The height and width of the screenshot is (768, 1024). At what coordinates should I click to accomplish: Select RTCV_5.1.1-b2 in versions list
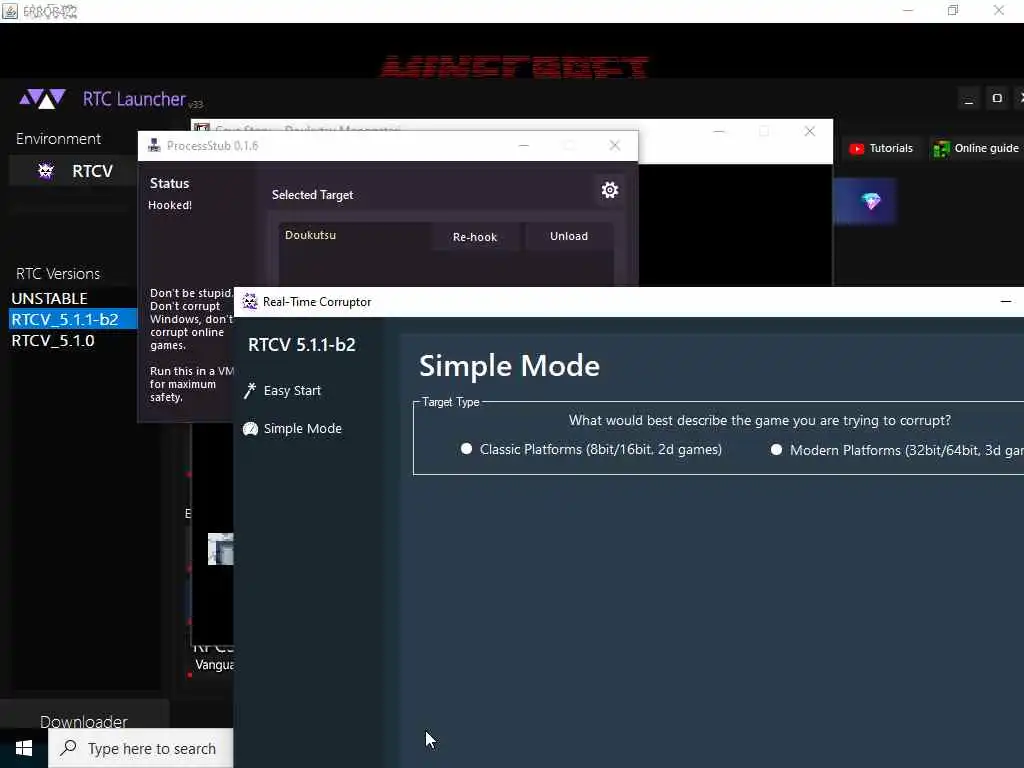click(x=72, y=319)
